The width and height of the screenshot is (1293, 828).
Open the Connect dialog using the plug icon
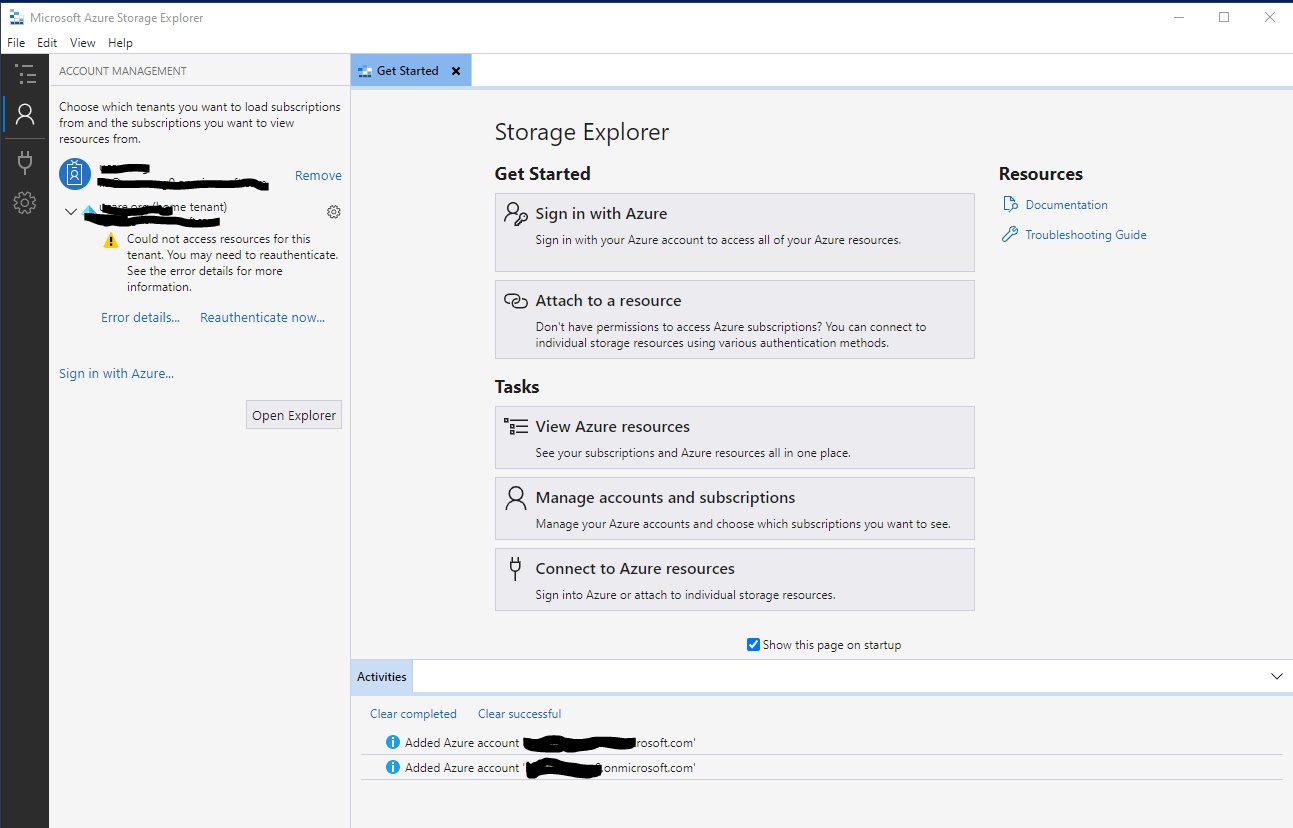pos(24,162)
